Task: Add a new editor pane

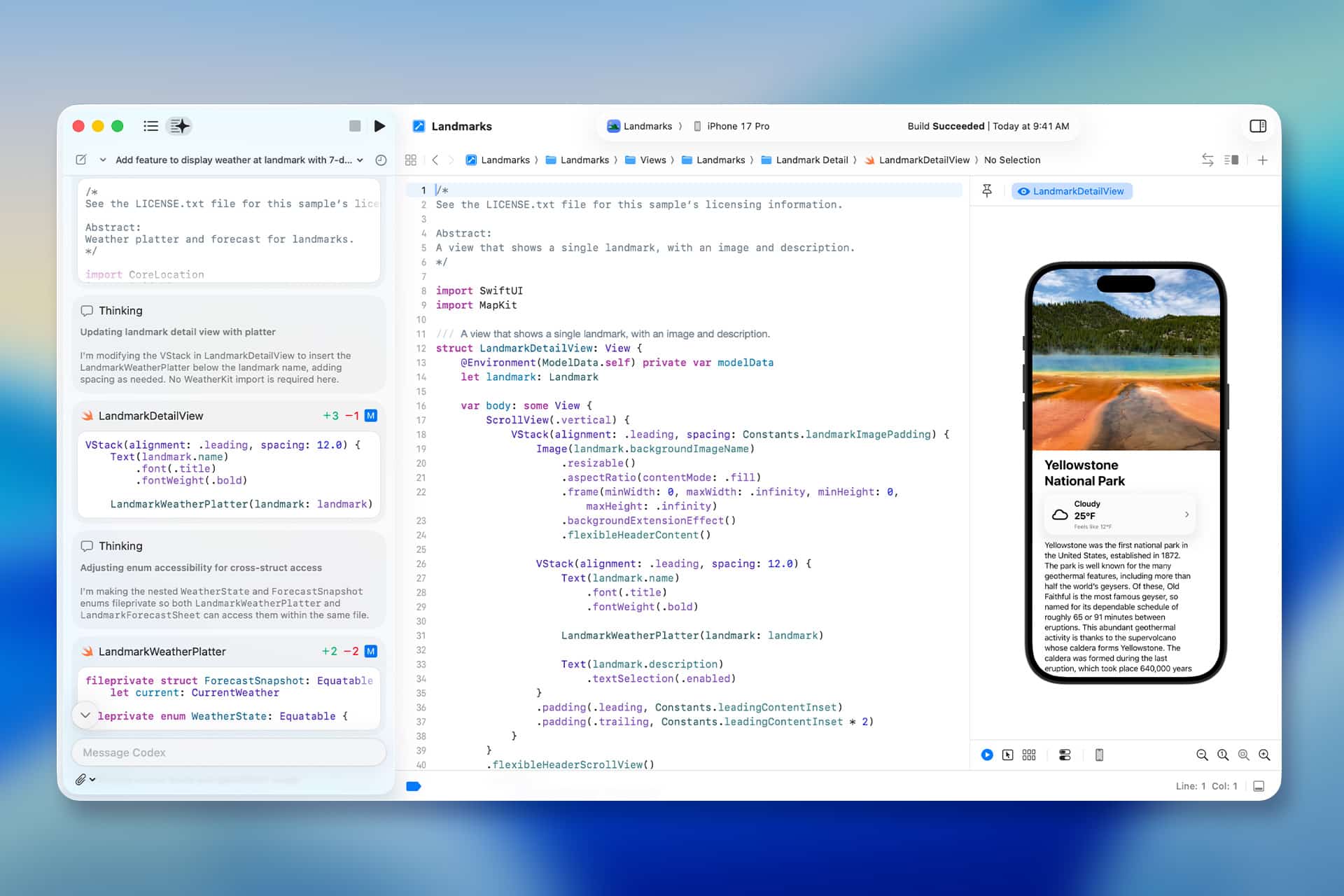Action: tap(1262, 160)
